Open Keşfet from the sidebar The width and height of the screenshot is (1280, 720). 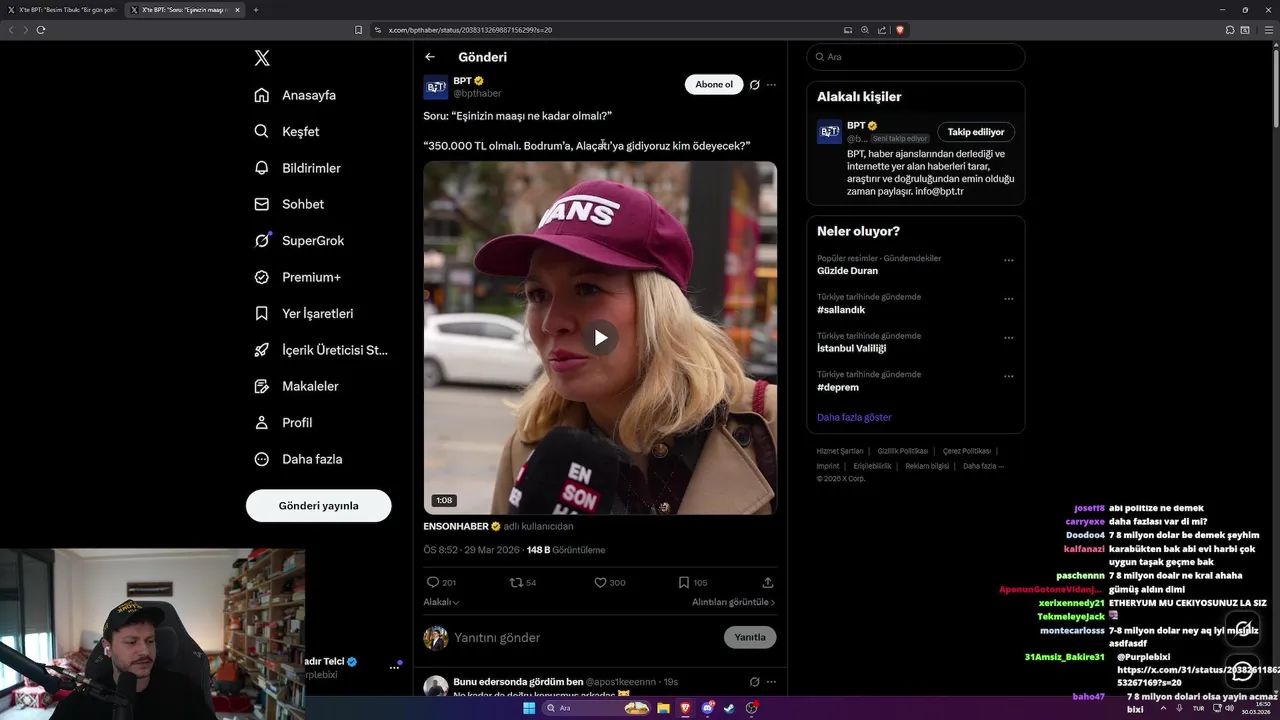[x=287, y=131]
